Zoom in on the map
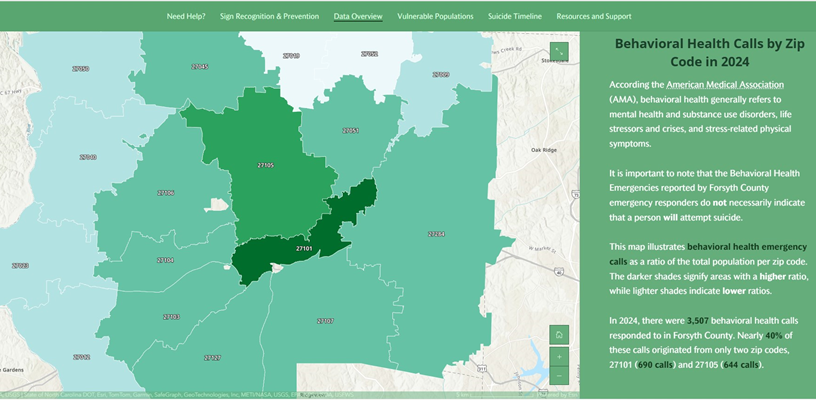The image size is (816, 400). (560, 355)
